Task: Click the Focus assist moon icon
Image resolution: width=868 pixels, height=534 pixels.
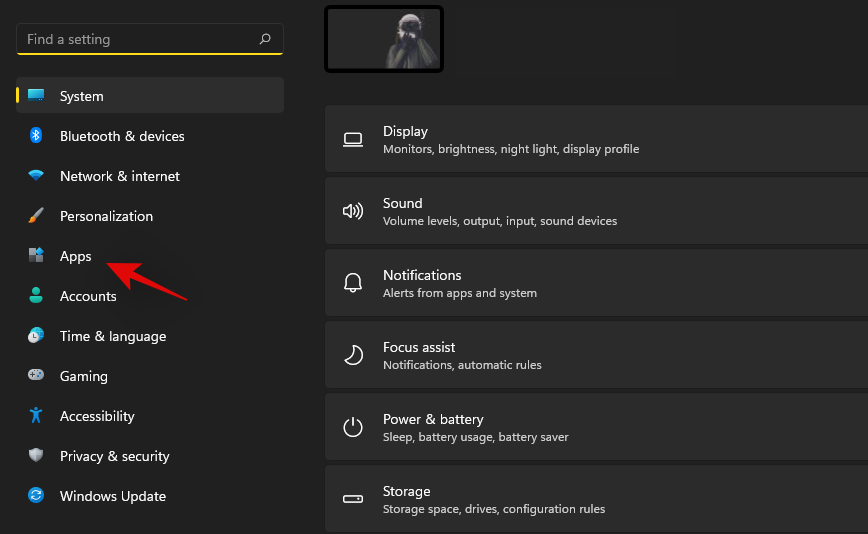Action: coord(353,355)
